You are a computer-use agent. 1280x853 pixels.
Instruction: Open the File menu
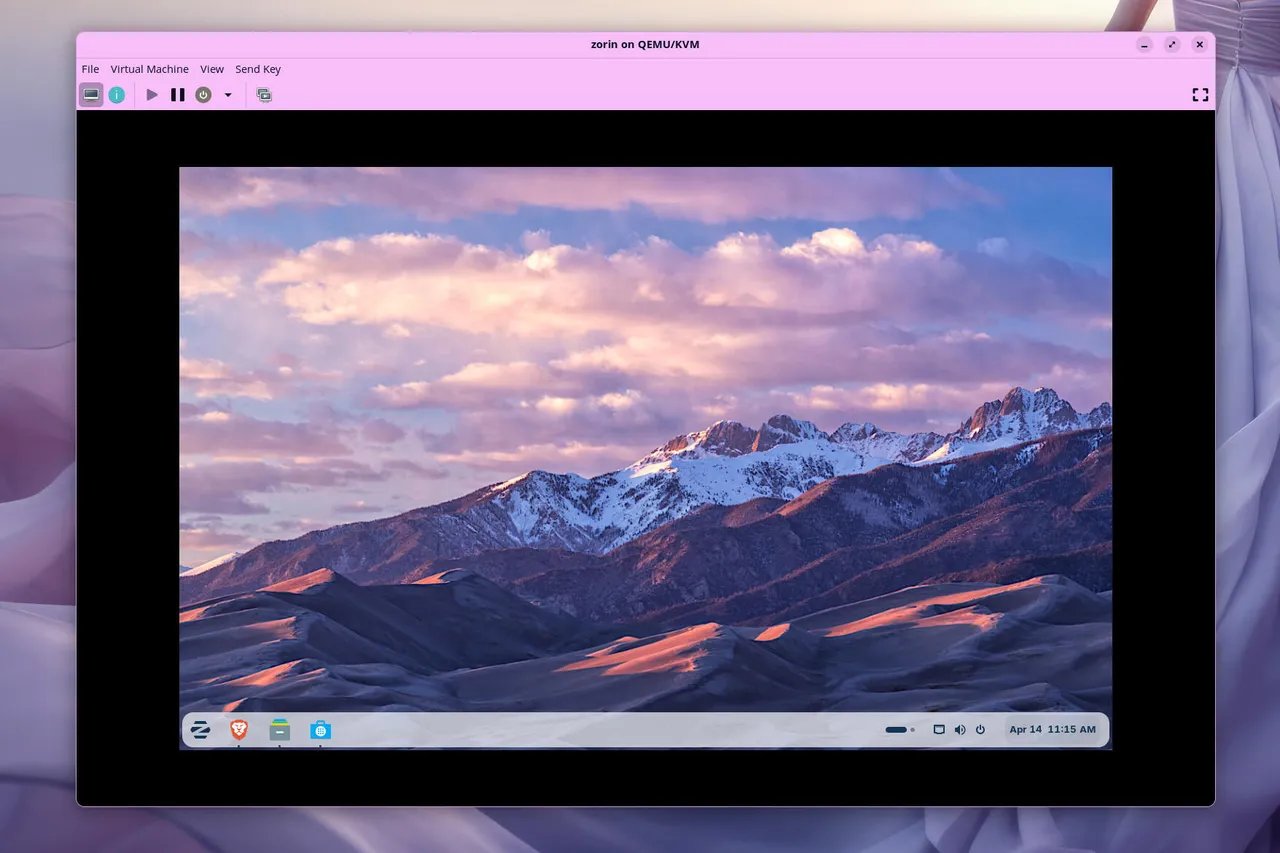pyautogui.click(x=90, y=69)
